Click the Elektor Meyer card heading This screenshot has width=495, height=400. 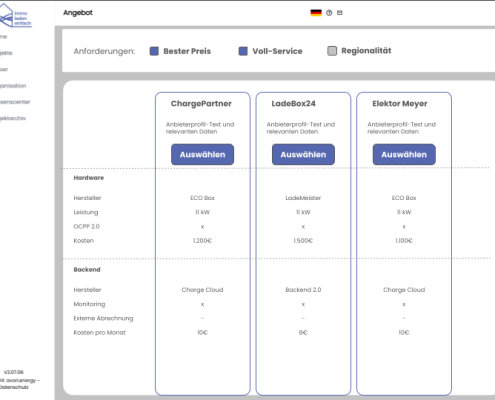click(400, 104)
